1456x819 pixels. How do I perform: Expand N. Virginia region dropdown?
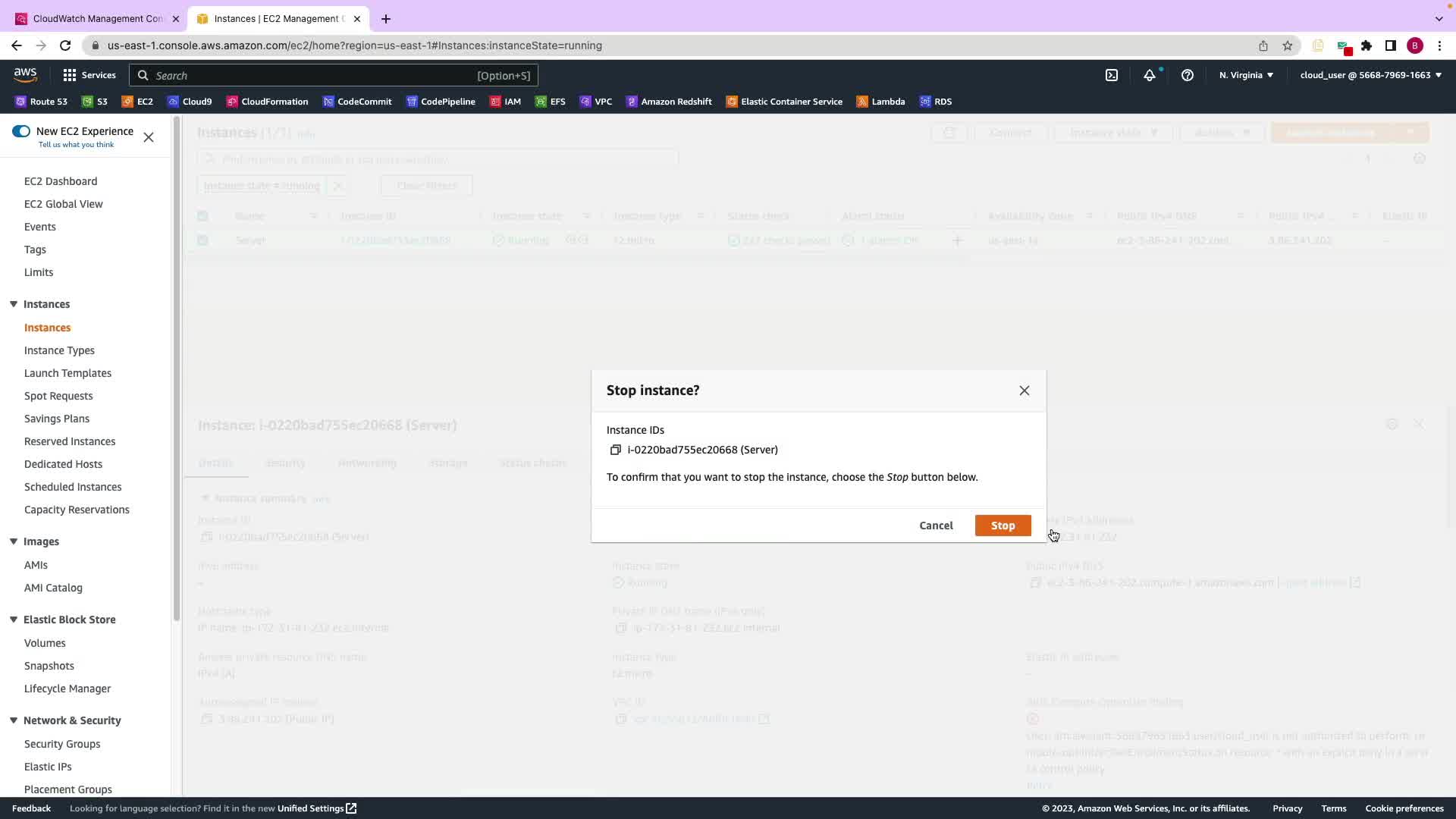pyautogui.click(x=1246, y=75)
